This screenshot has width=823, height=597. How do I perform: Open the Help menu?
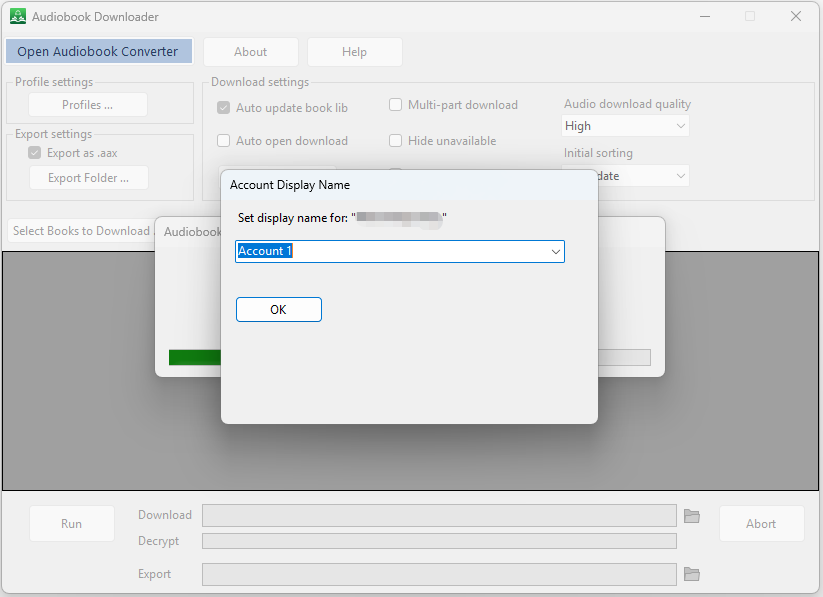[354, 52]
